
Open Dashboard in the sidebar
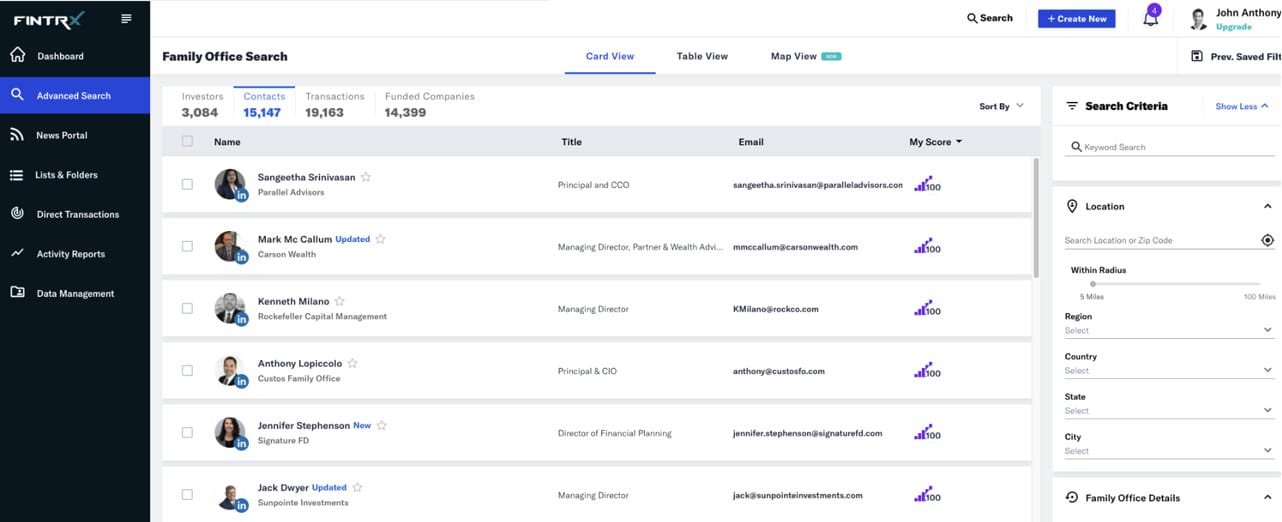coord(75,56)
